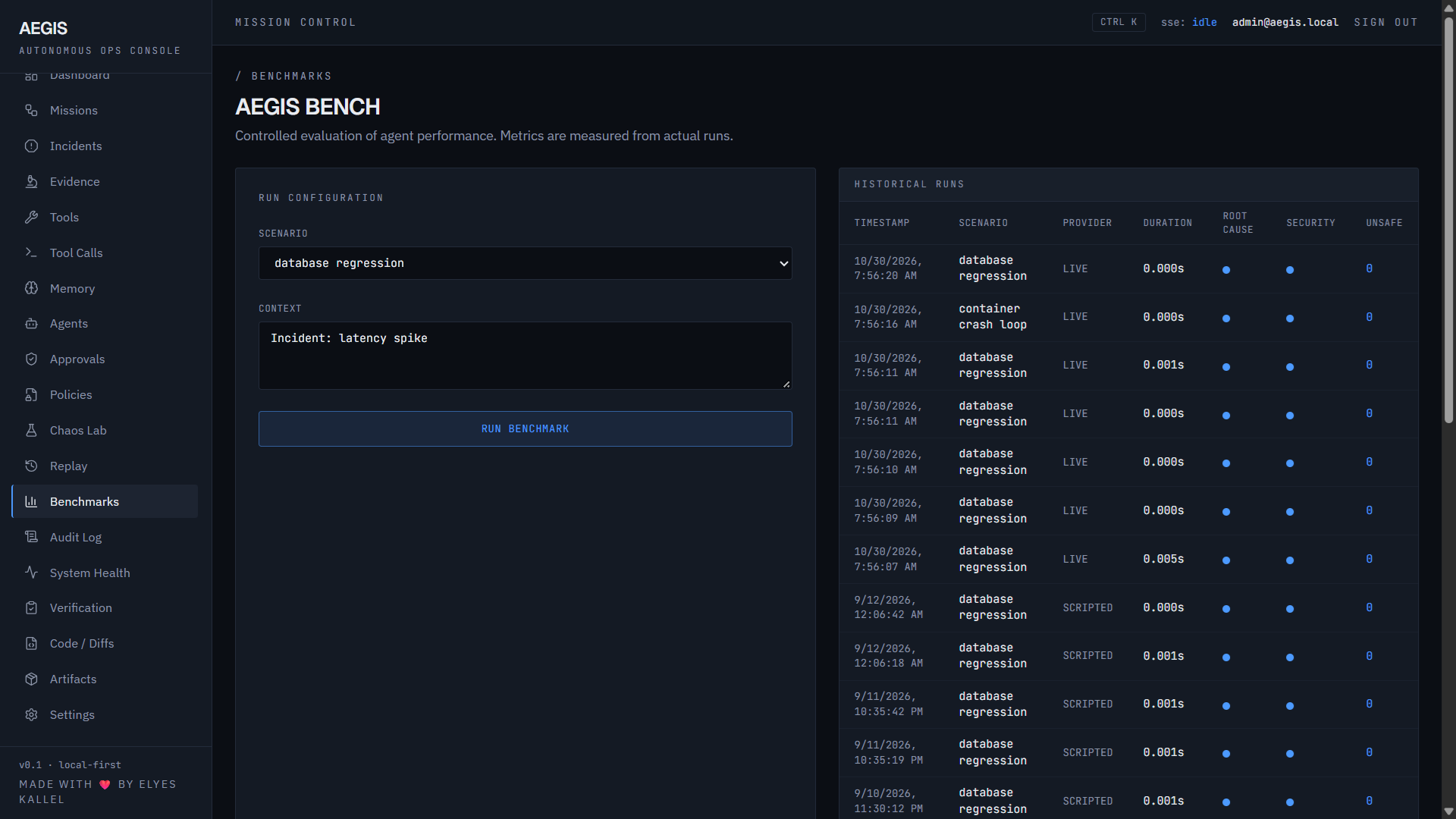Click the Security dot for 7:56:07 AM run
The height and width of the screenshot is (819, 1456).
(1290, 560)
